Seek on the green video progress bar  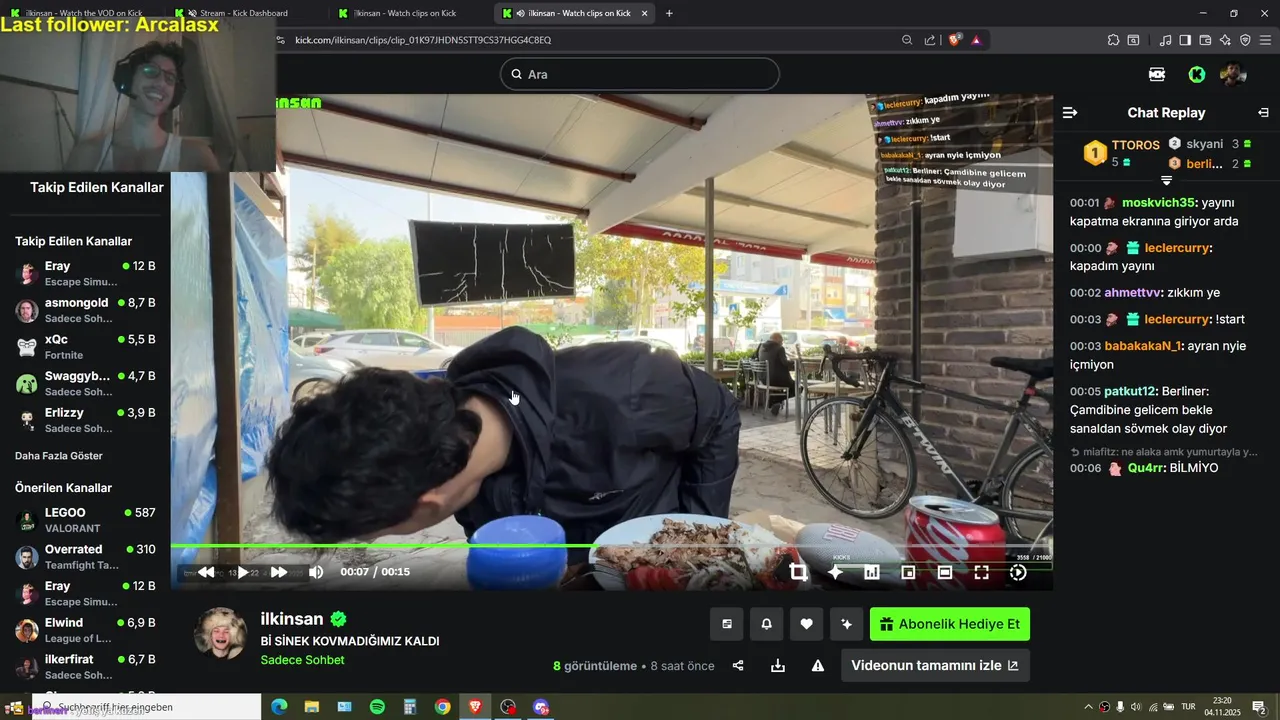[611, 545]
